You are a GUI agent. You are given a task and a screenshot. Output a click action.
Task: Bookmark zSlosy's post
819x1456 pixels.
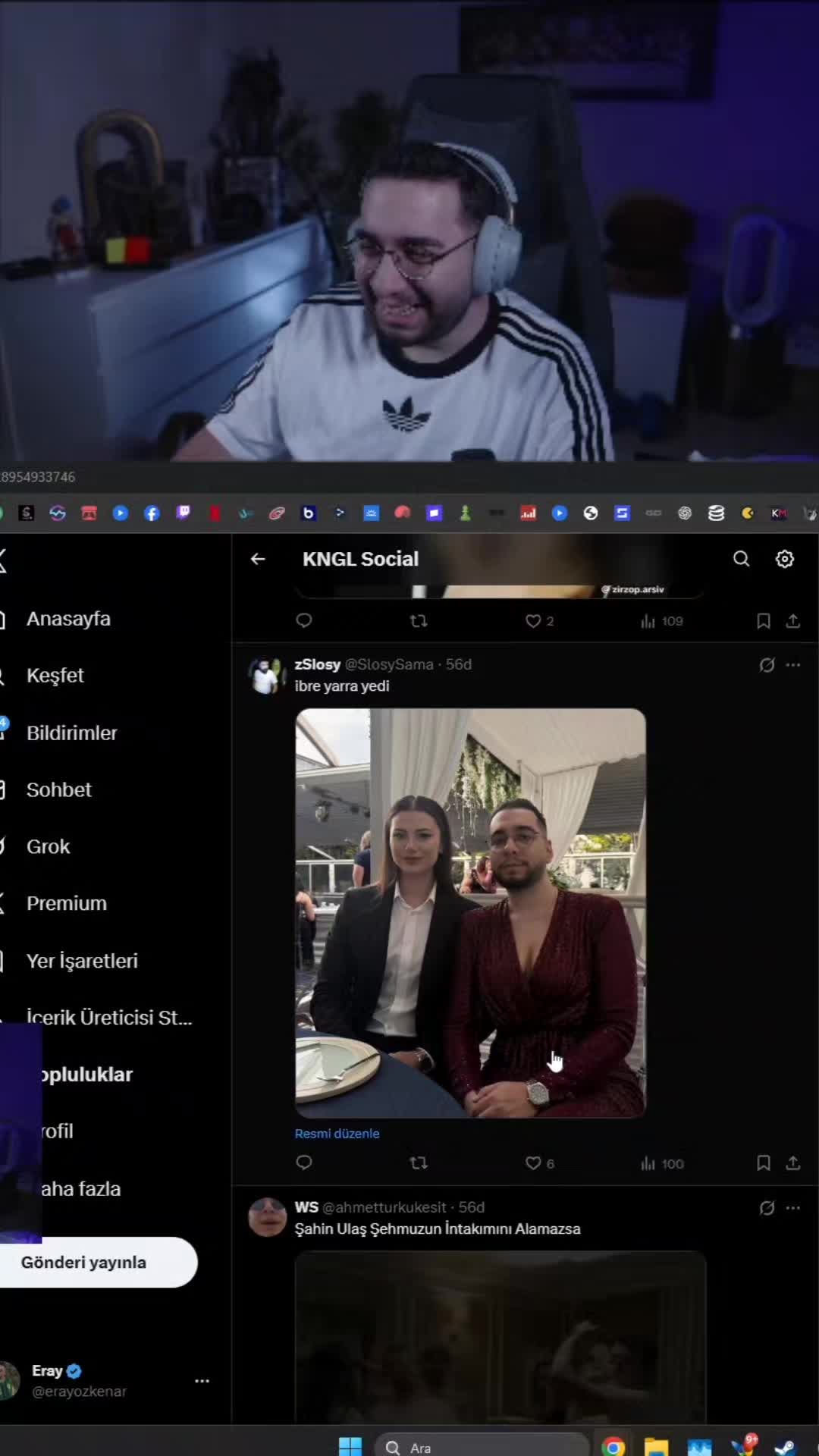pyautogui.click(x=764, y=1163)
